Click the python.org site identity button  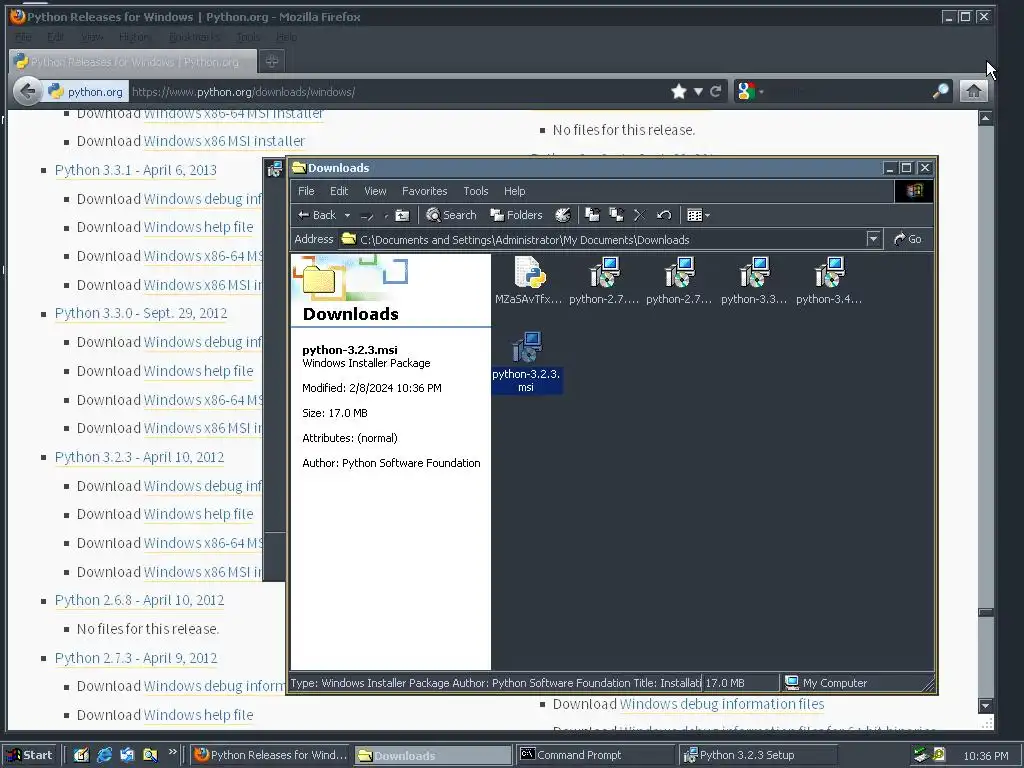86,91
